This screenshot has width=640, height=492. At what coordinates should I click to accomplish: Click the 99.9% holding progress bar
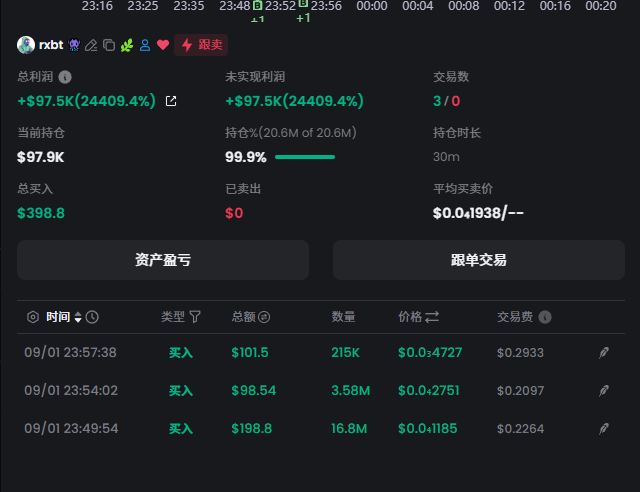pyautogui.click(x=305, y=157)
